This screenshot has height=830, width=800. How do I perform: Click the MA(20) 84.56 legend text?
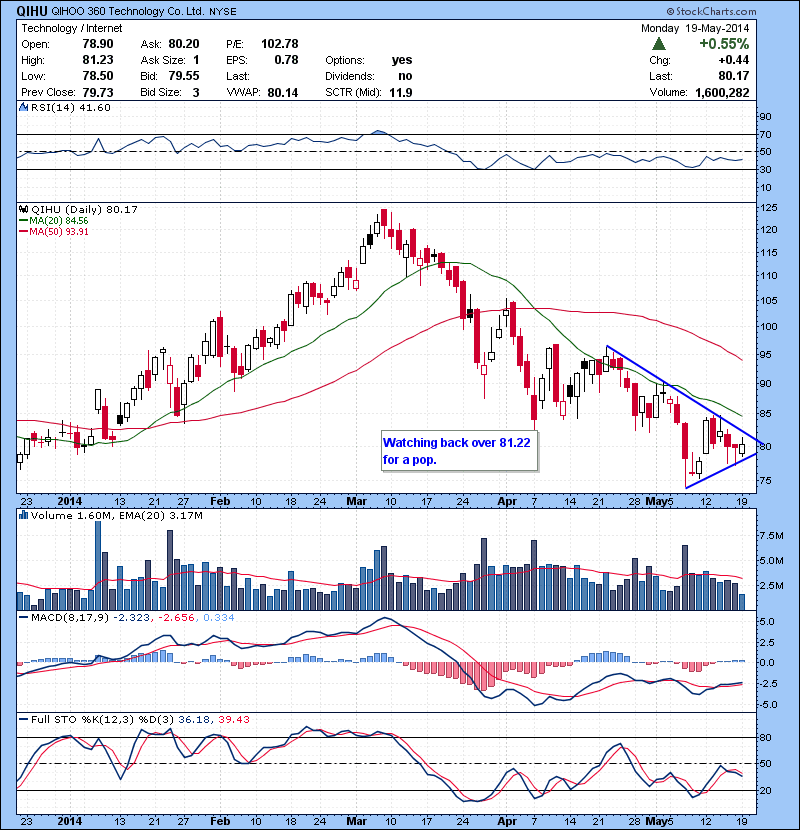click(x=59, y=221)
